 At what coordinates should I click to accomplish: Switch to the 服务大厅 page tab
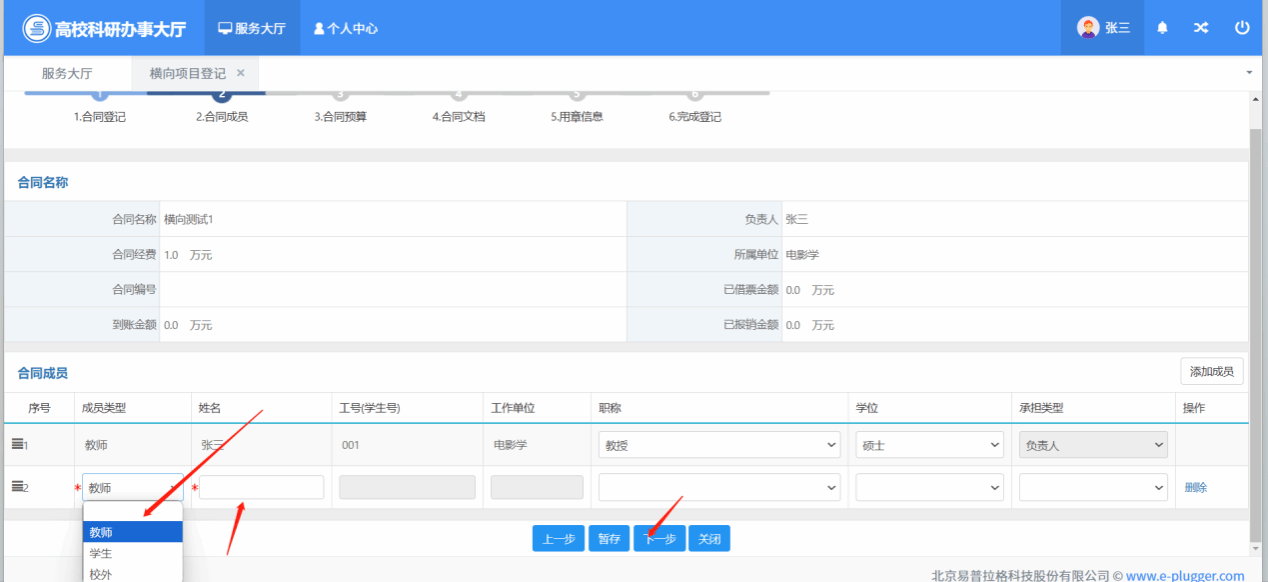click(x=67, y=73)
